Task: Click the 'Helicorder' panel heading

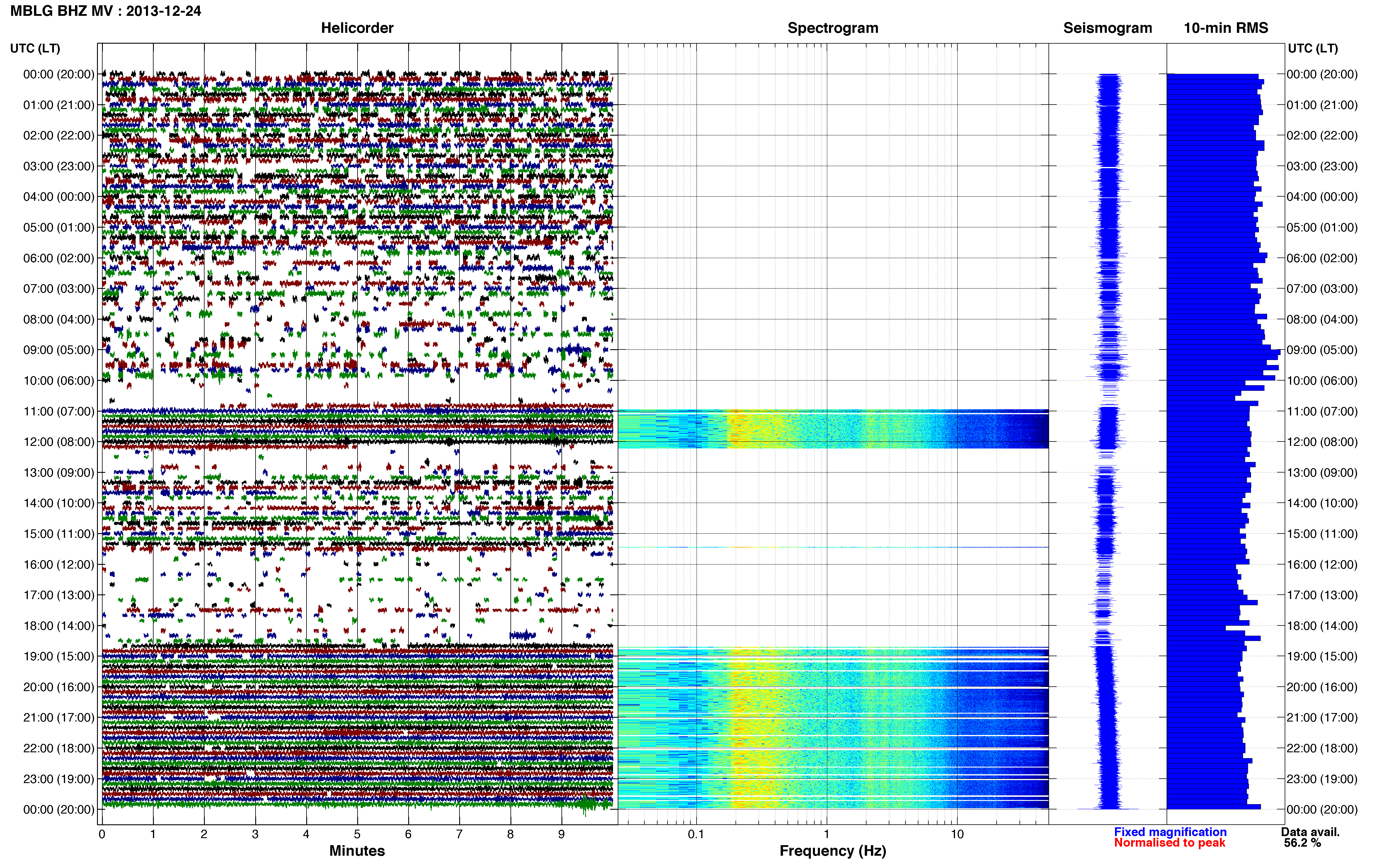Action: pos(357,28)
